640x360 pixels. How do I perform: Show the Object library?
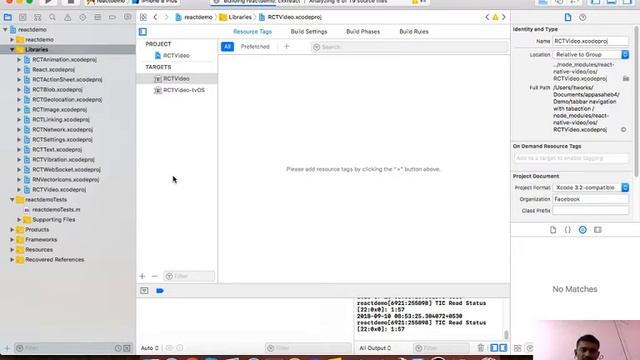pos(582,230)
